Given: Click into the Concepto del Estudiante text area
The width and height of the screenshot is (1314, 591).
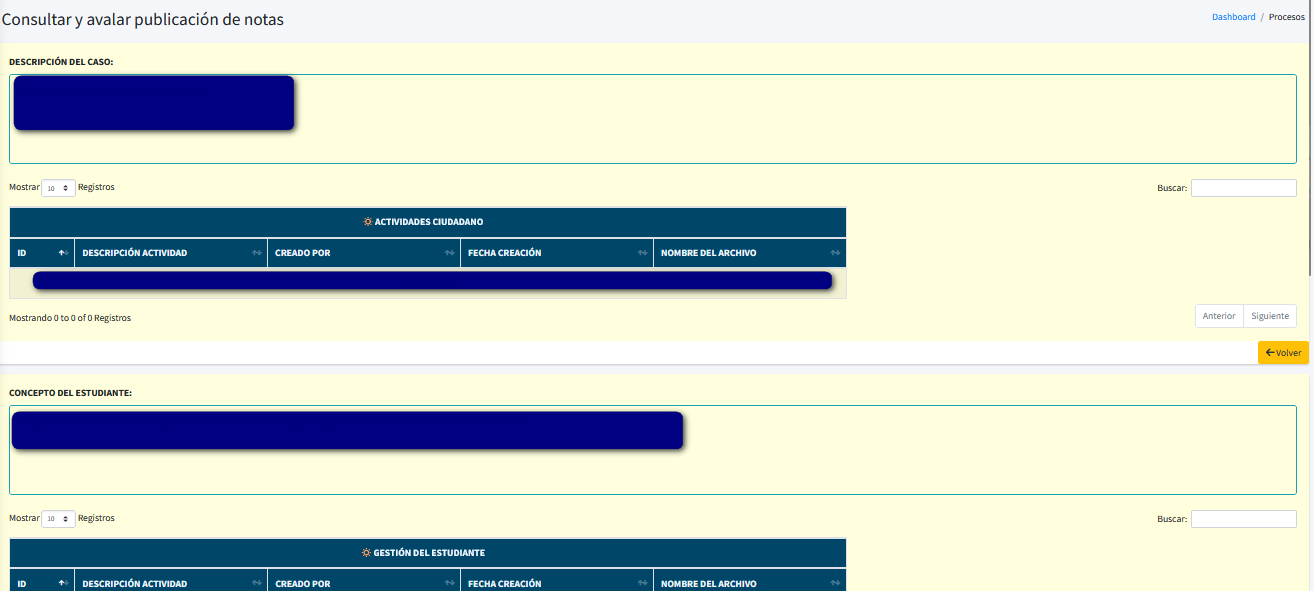Looking at the screenshot, I should pyautogui.click(x=653, y=450).
